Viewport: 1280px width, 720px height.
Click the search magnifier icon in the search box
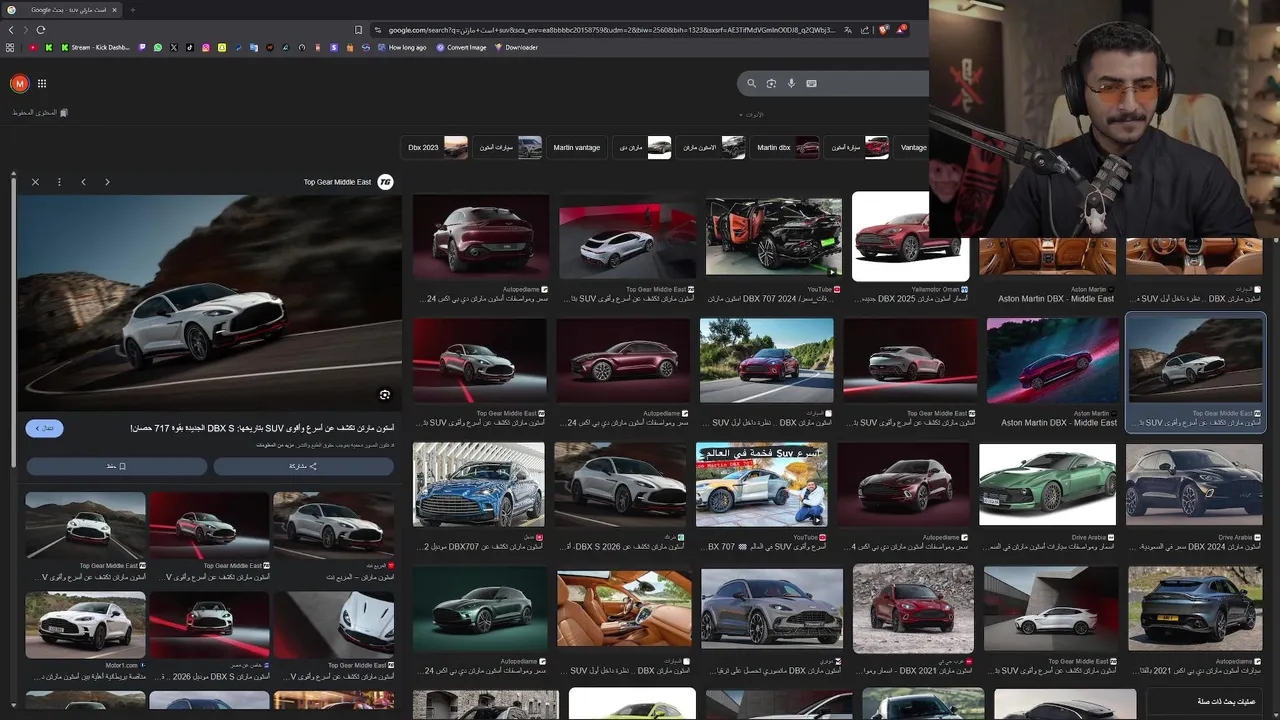pyautogui.click(x=751, y=84)
